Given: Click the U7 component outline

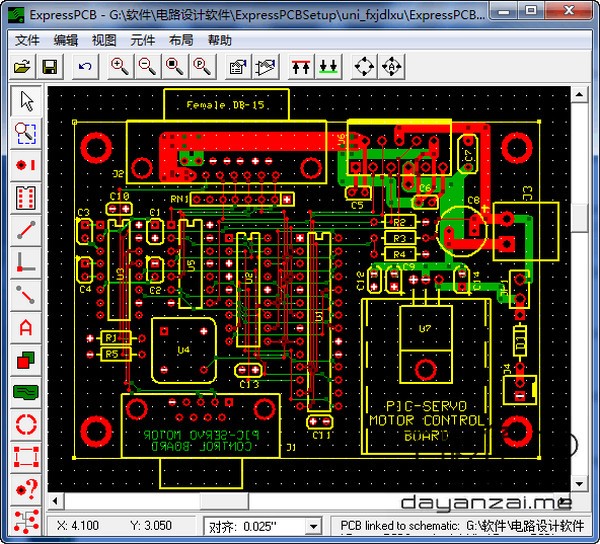Looking at the screenshot, I should pyautogui.click(x=426, y=344).
